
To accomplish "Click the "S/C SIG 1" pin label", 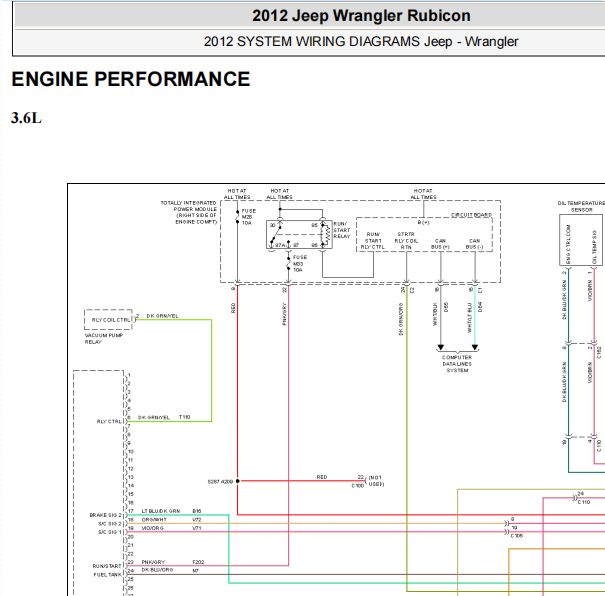I will tap(110, 532).
